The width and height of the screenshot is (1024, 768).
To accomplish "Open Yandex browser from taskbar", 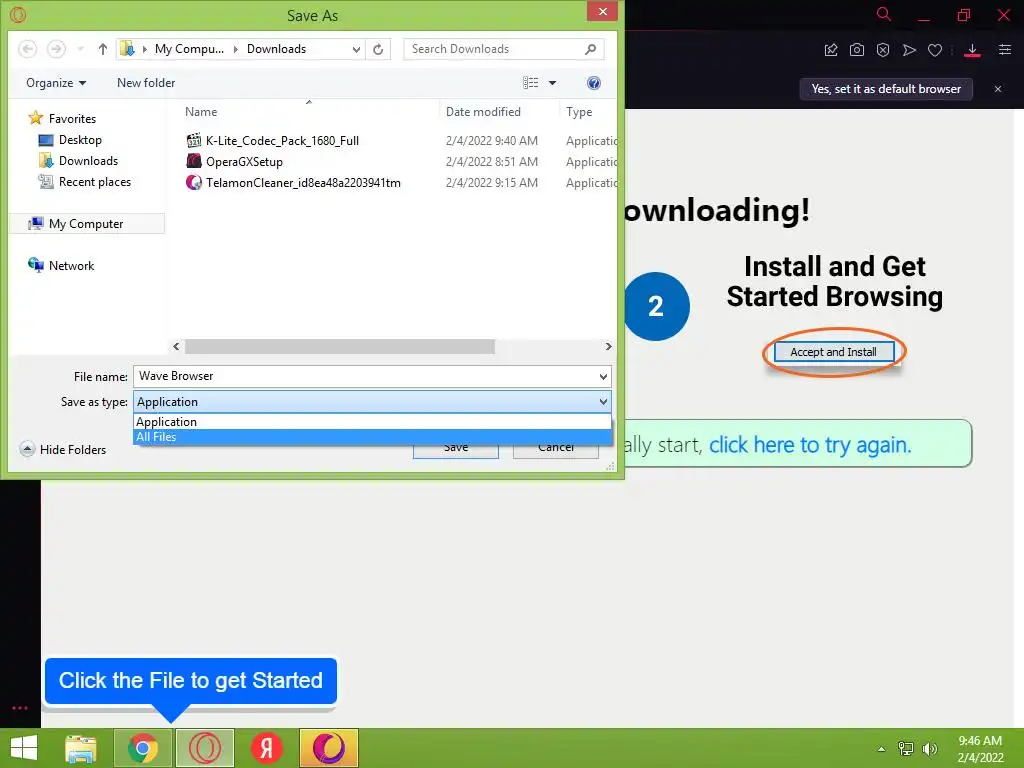I will tap(266, 748).
